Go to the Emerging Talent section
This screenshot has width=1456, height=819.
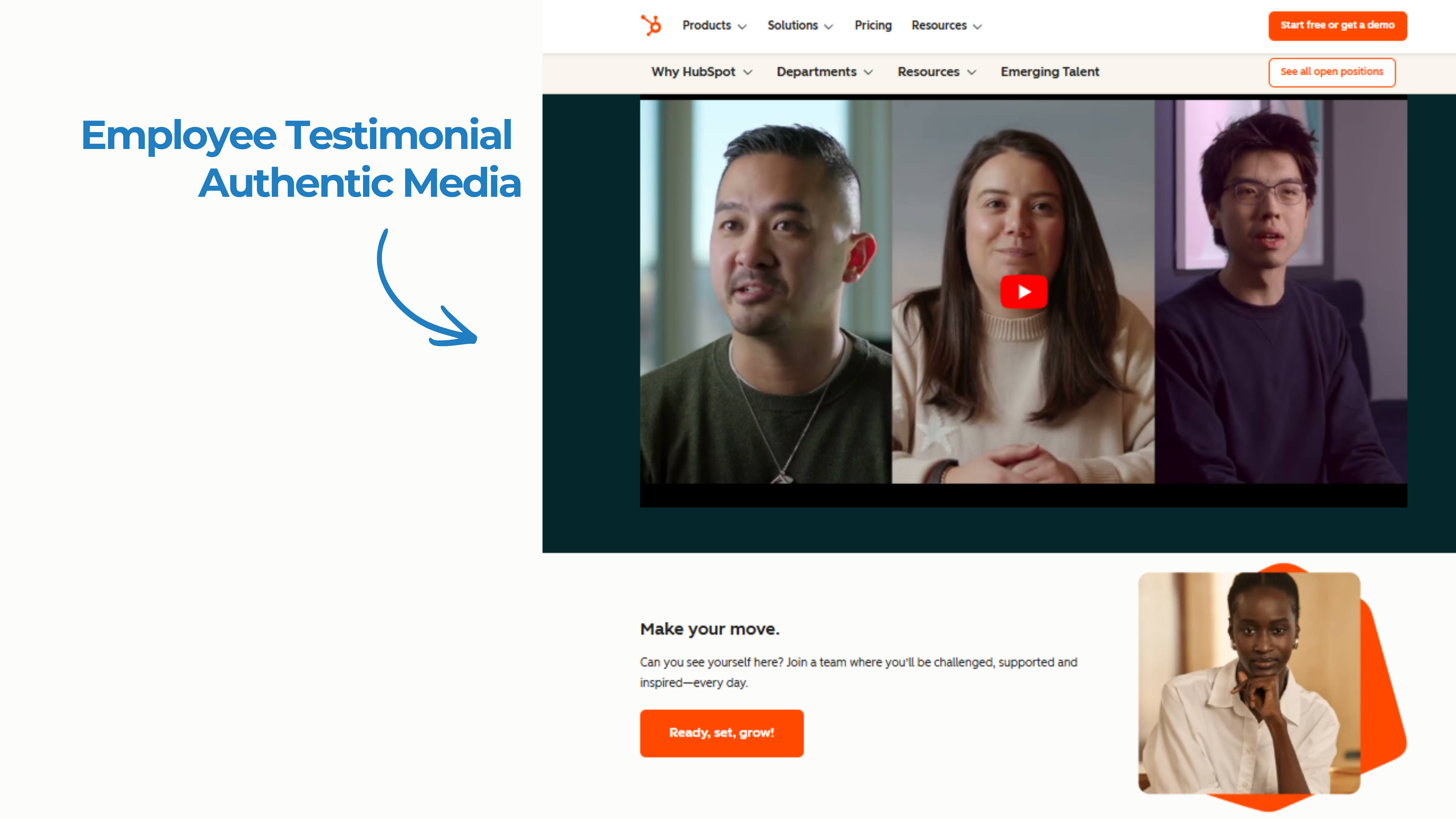[x=1050, y=72]
